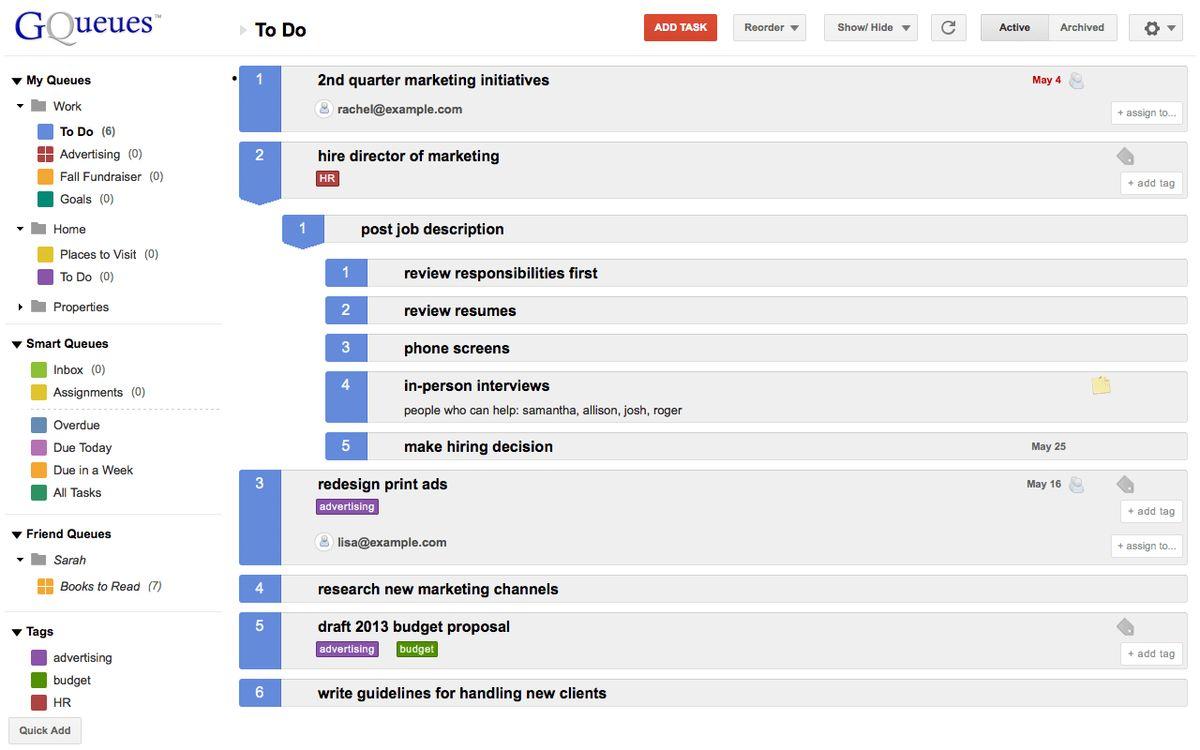Image resolution: width=1200 pixels, height=750 pixels.
Task: Click the sticky note icon on in-person interviews
Action: 1101,385
